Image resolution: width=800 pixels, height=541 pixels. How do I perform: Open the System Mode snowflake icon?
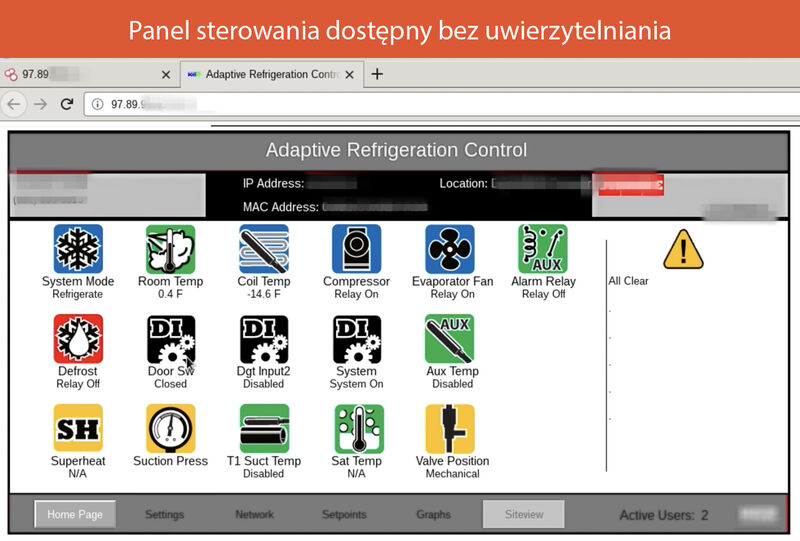(x=78, y=249)
